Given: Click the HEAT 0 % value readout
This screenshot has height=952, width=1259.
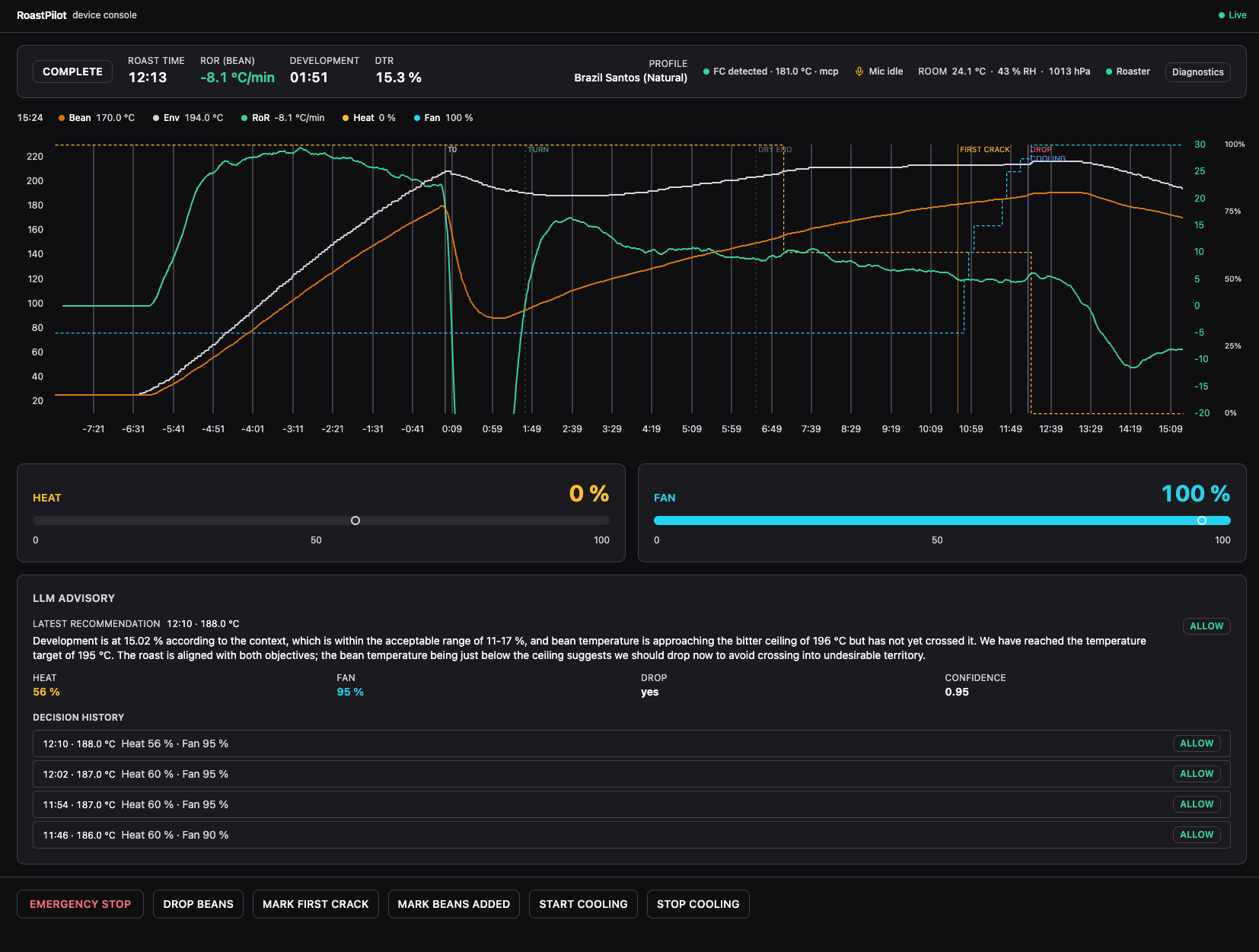Looking at the screenshot, I should click(x=589, y=494).
